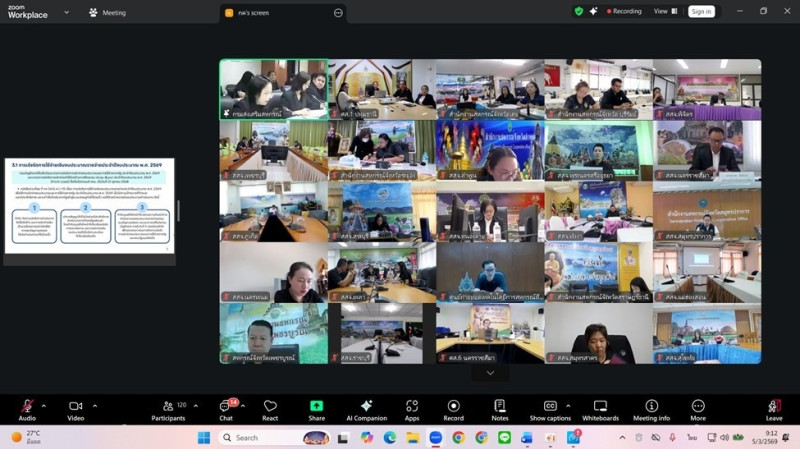Viewport: 800px width, 449px height.
Task: Expand the Zoom Workplace dropdown chevron
Action: [x=66, y=12]
